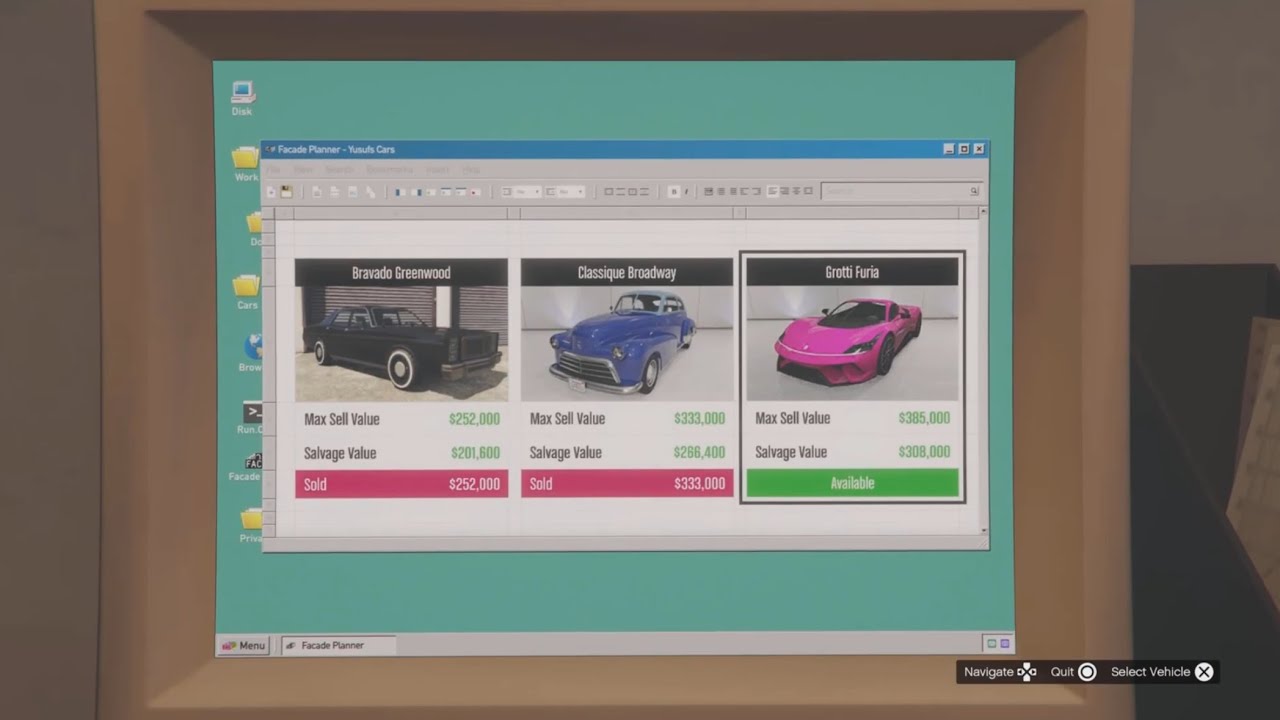Viewport: 1280px width, 720px height.
Task: Click the Navigate d-pad prompt
Action: pos(999,672)
